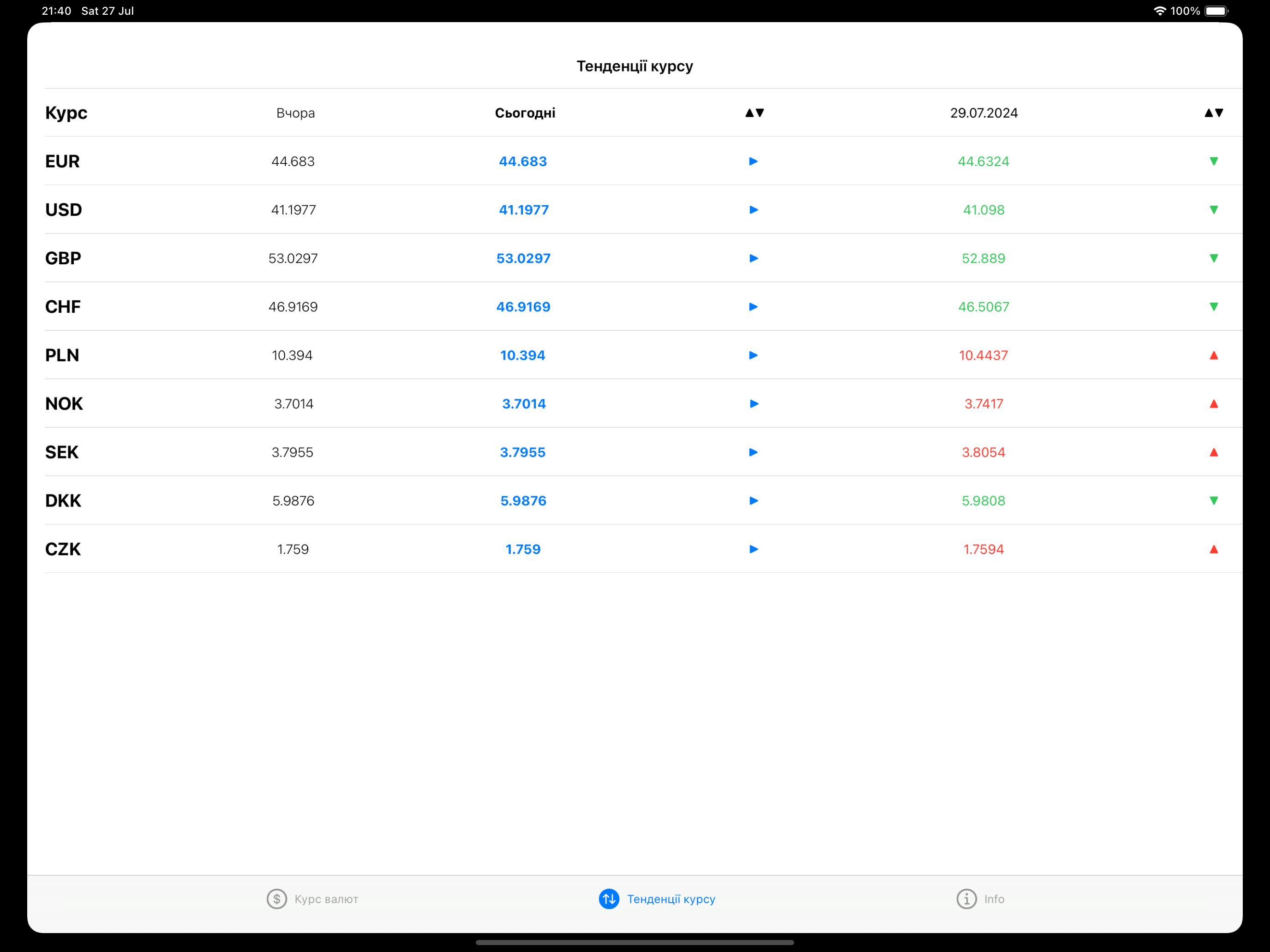This screenshot has height=952, width=1270.
Task: Click forecast value 52.889
Action: 983,258
